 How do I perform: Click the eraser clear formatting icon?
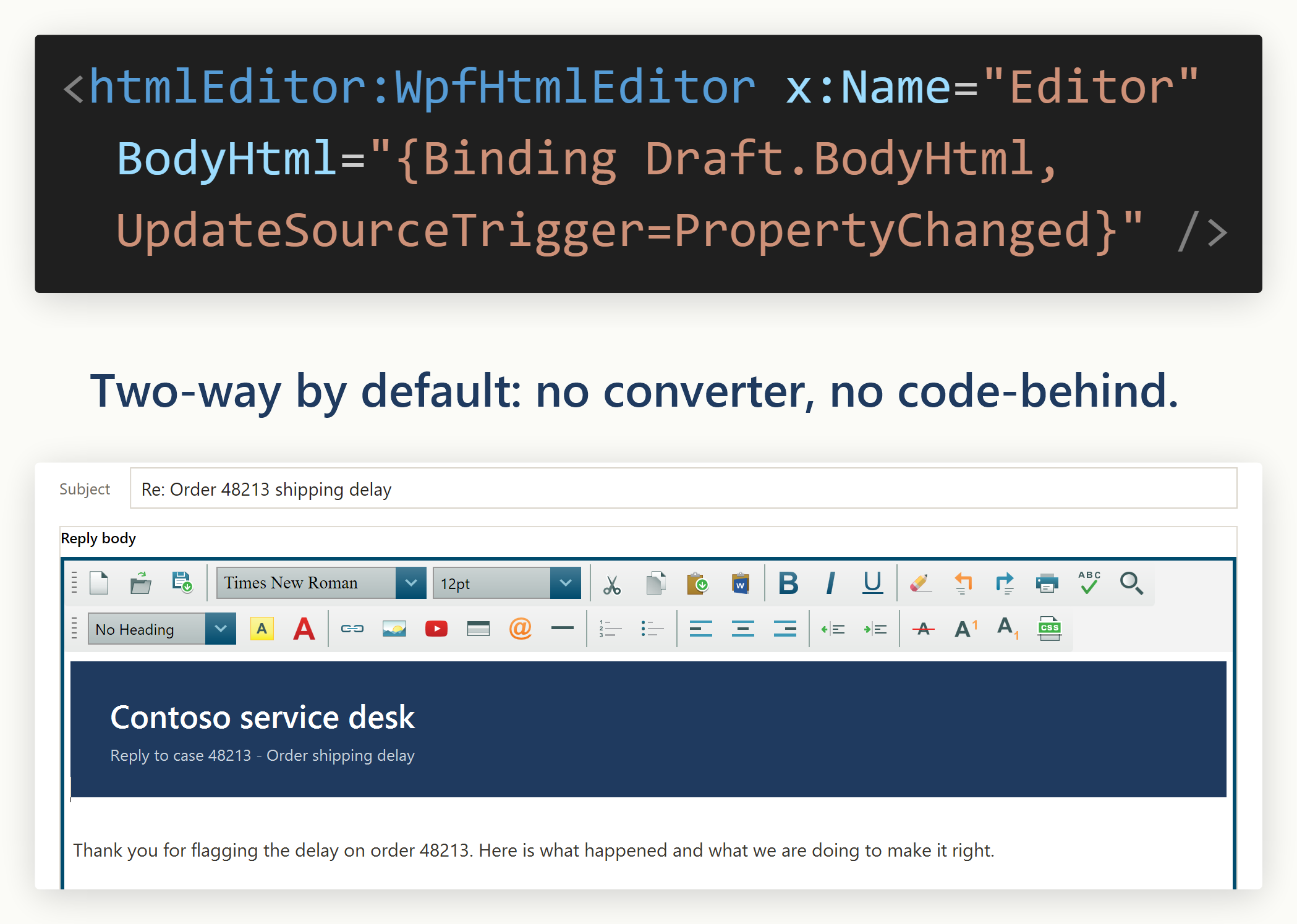921,583
